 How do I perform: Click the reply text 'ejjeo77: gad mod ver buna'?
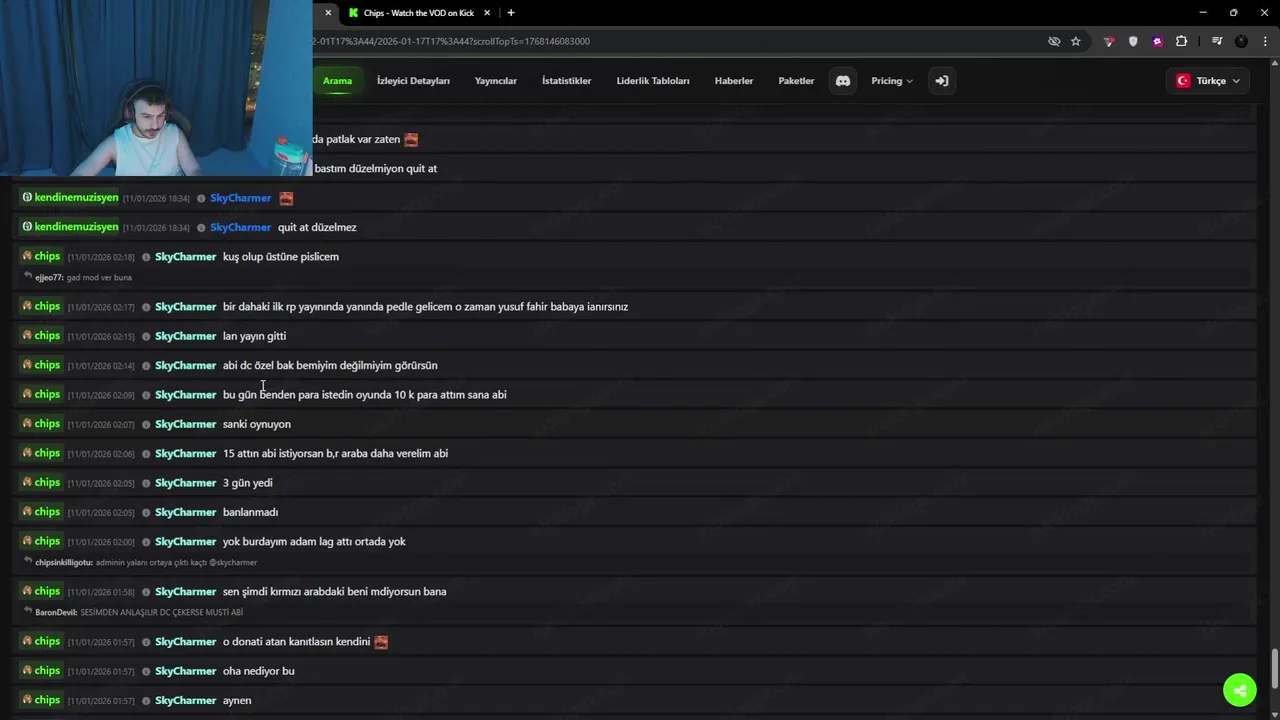tap(84, 277)
